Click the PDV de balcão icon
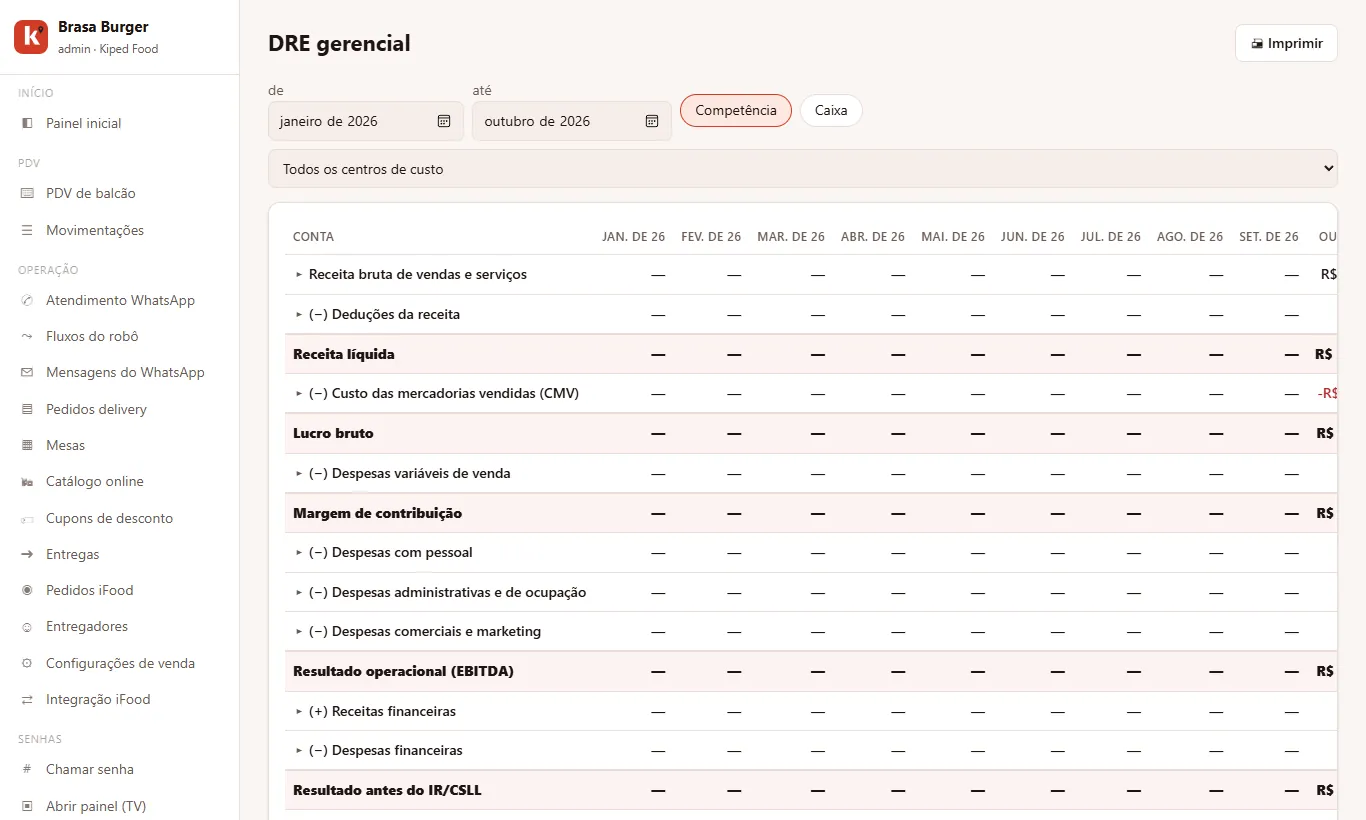 point(27,193)
